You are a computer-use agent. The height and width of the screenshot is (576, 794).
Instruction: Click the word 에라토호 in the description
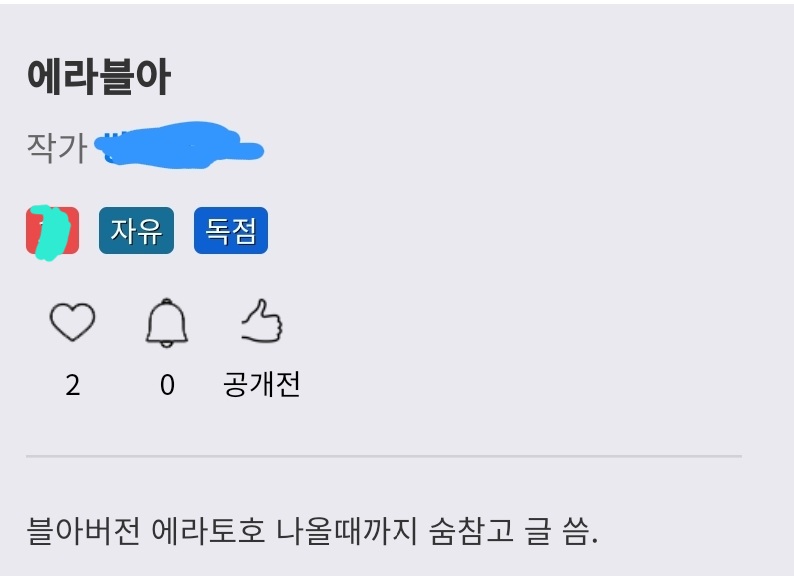(x=209, y=530)
